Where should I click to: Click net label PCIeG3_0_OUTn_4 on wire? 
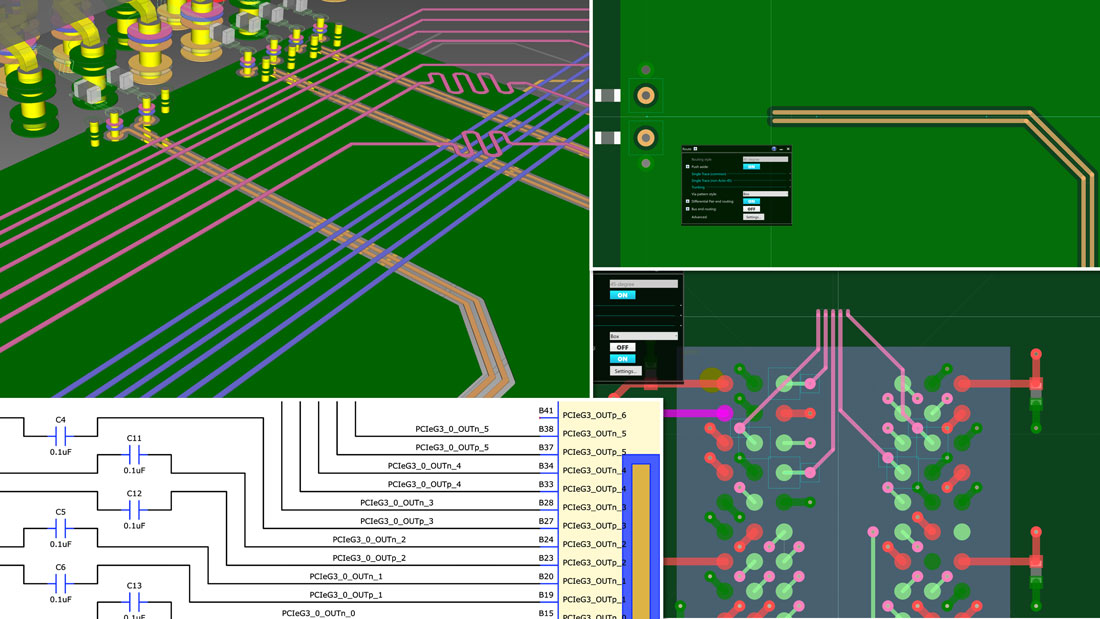pos(424,465)
